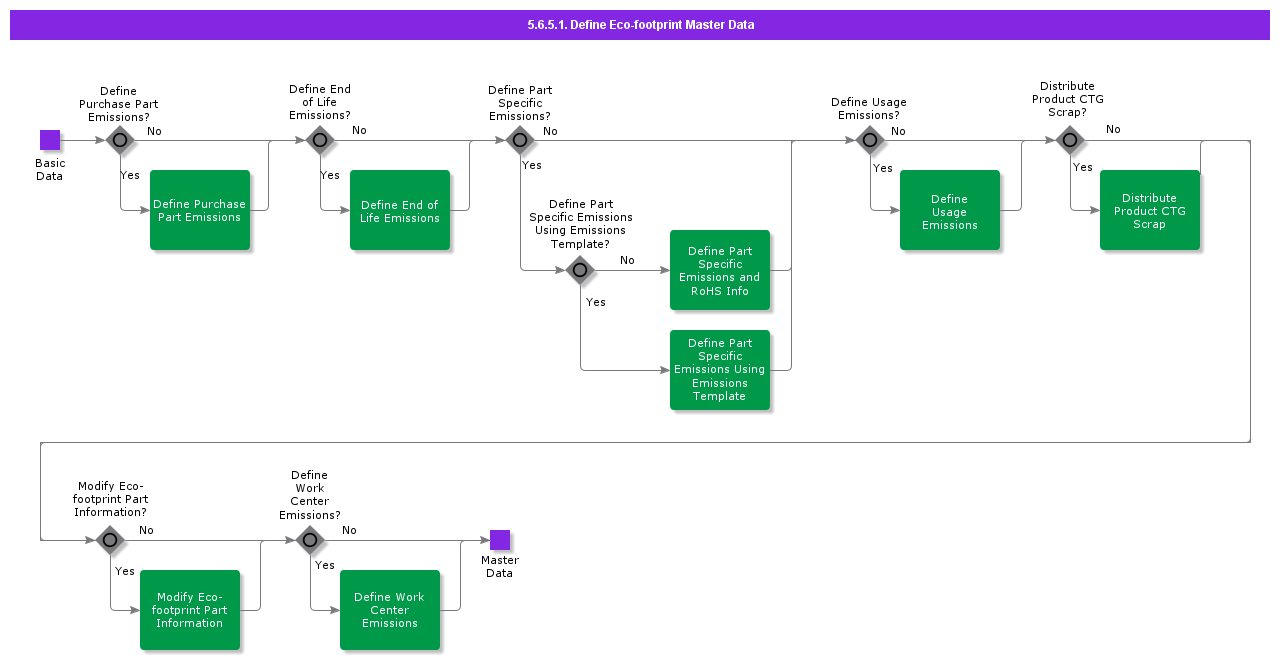Click the 'Basic Data' caption text
The image size is (1280, 660).
point(50,170)
